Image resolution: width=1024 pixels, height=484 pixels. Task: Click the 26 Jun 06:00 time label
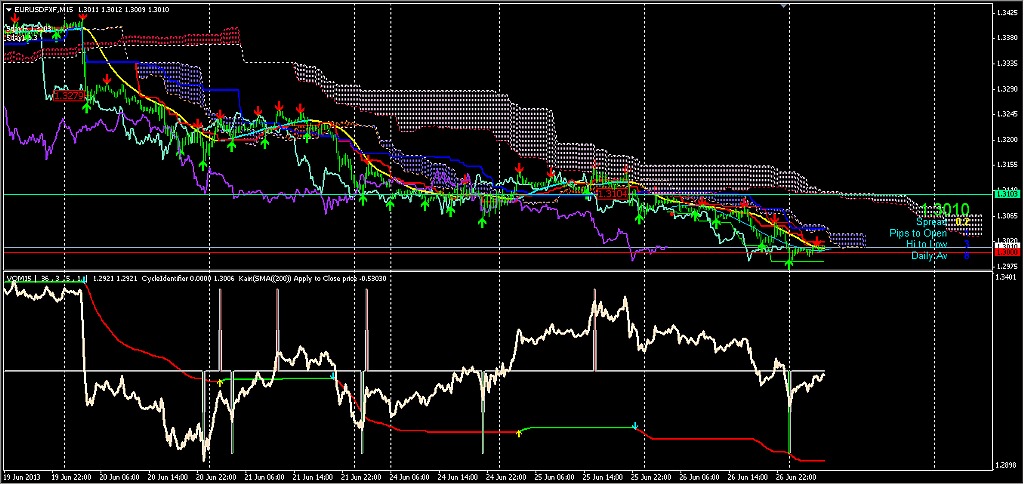click(x=701, y=477)
